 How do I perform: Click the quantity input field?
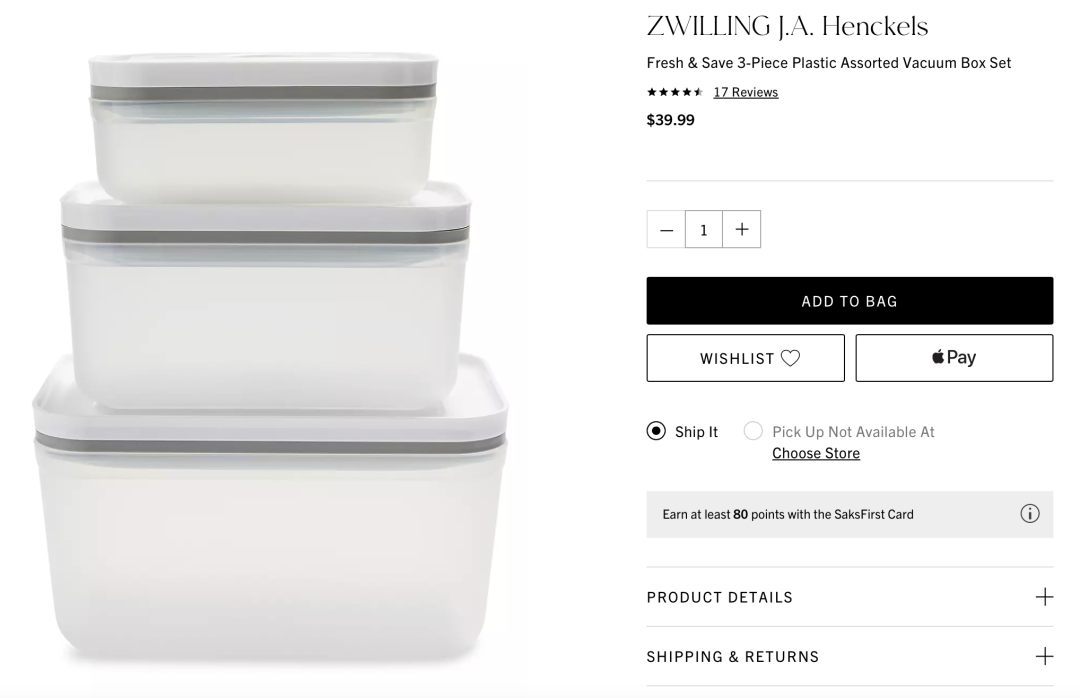click(x=704, y=229)
